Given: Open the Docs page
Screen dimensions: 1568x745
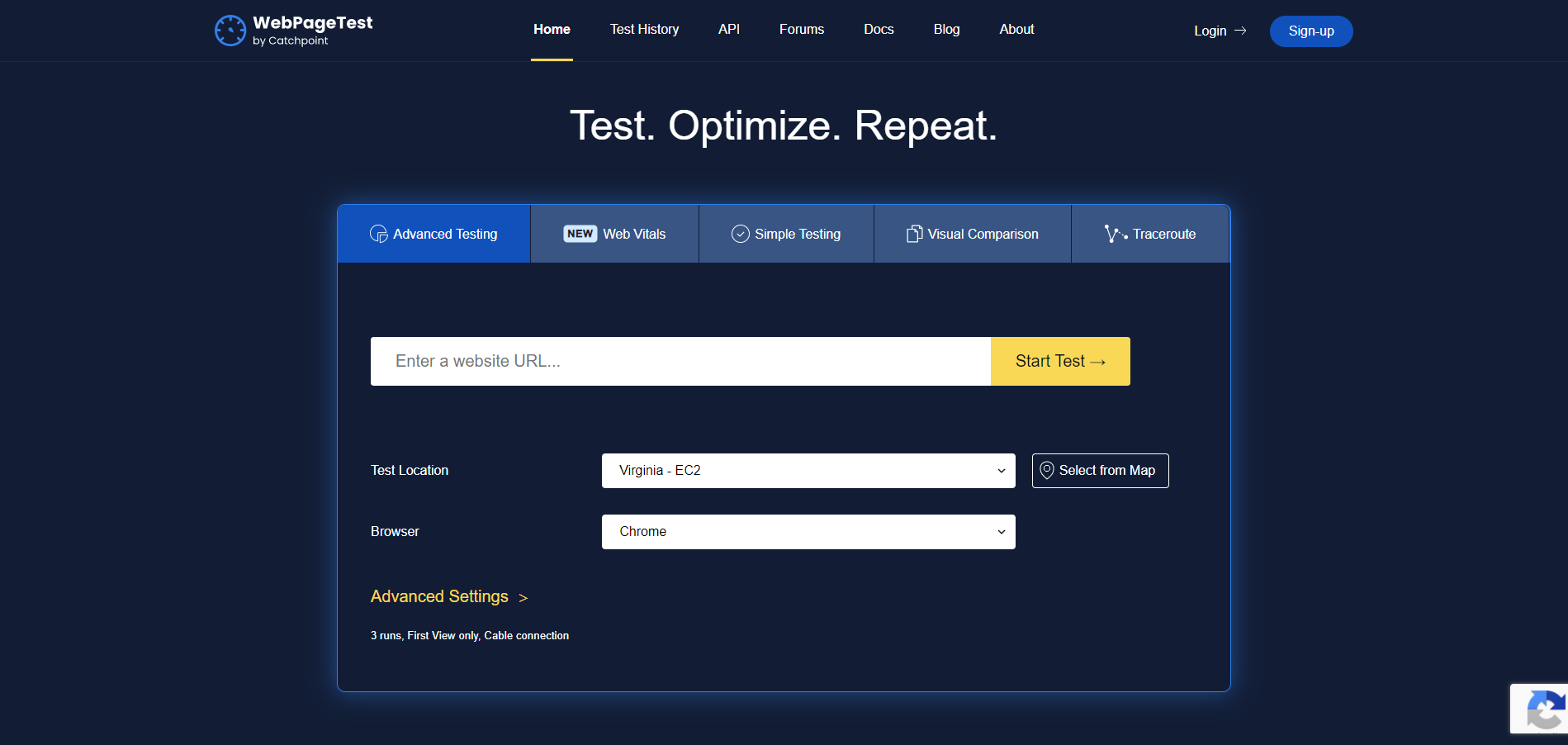Looking at the screenshot, I should coord(879,30).
